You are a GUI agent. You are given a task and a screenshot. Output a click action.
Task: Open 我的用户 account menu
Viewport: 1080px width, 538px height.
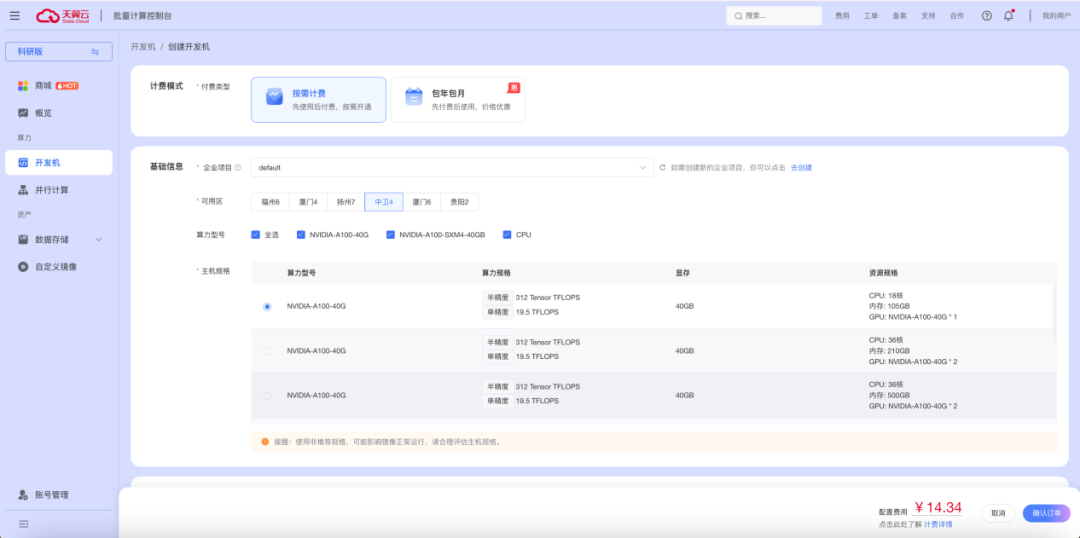[x=1056, y=15]
